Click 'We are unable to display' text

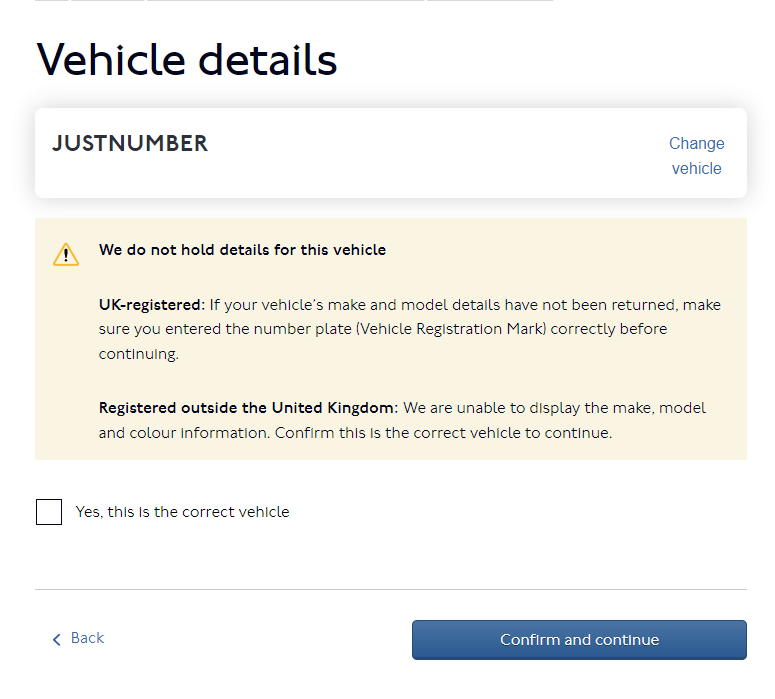(490, 408)
